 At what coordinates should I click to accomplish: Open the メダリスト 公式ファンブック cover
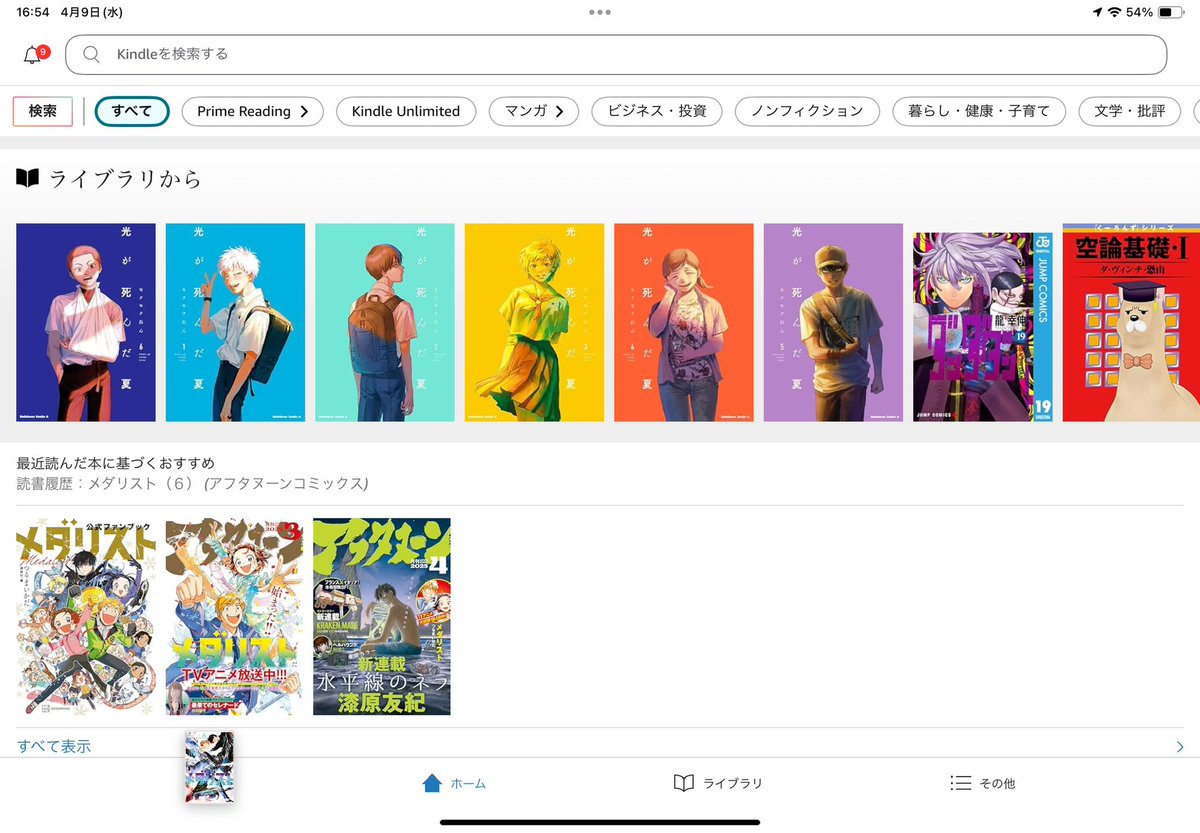86,617
